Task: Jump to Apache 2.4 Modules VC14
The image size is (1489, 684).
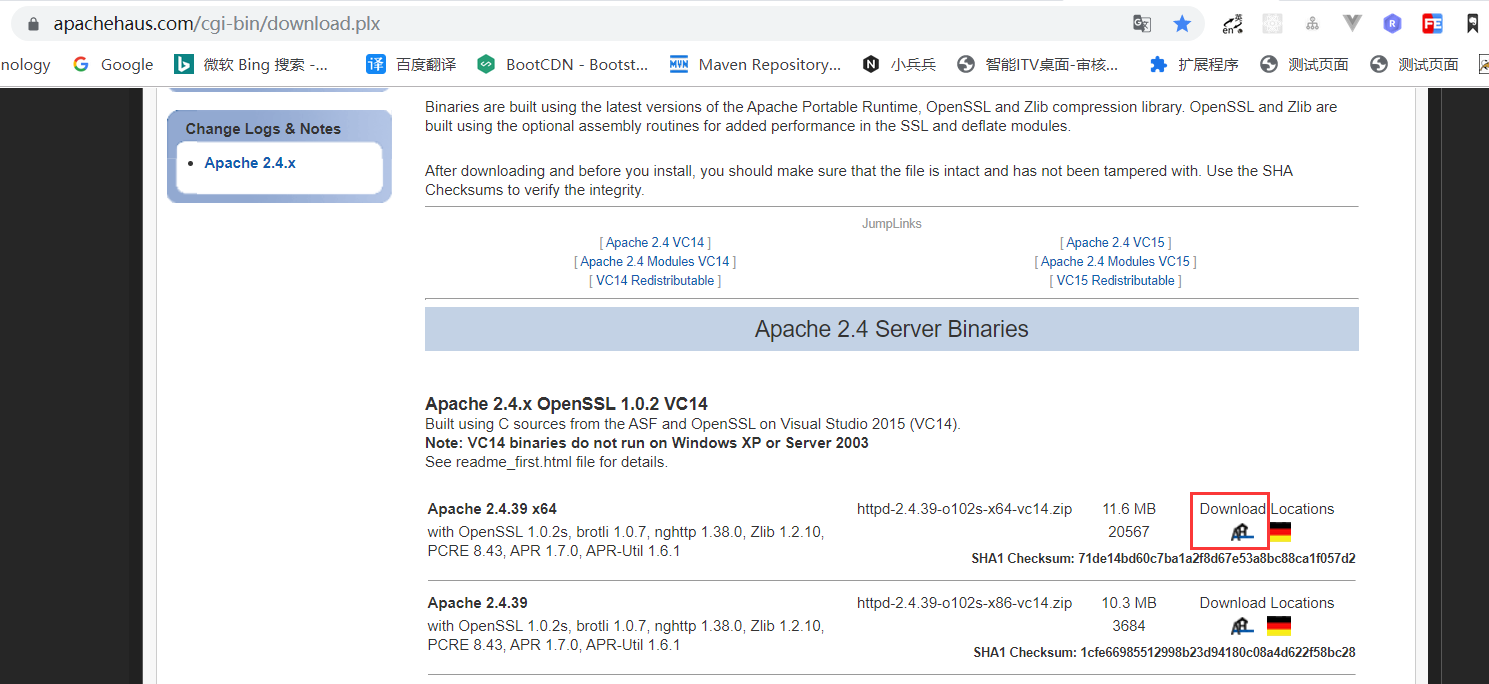Action: 655,262
